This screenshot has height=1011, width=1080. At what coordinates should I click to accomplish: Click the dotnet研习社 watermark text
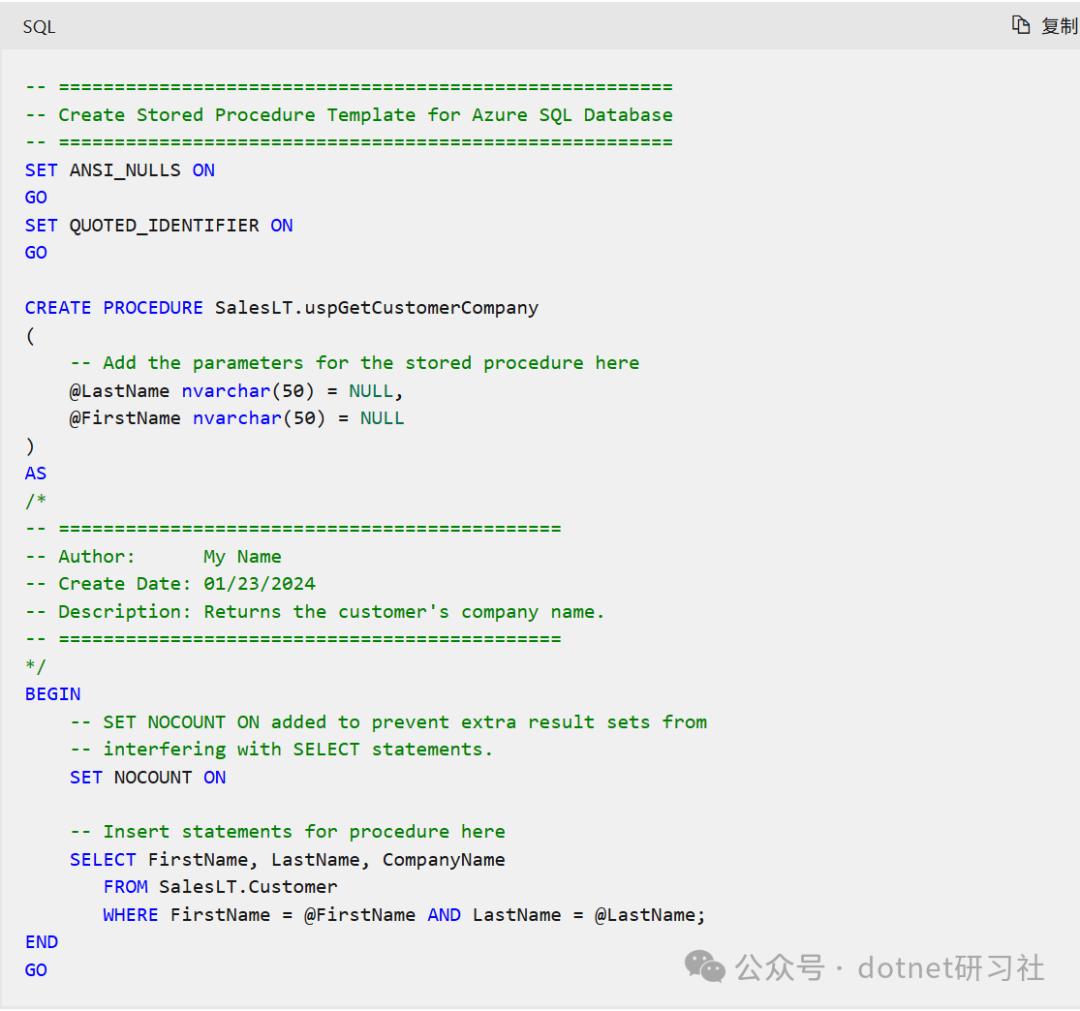click(951, 968)
